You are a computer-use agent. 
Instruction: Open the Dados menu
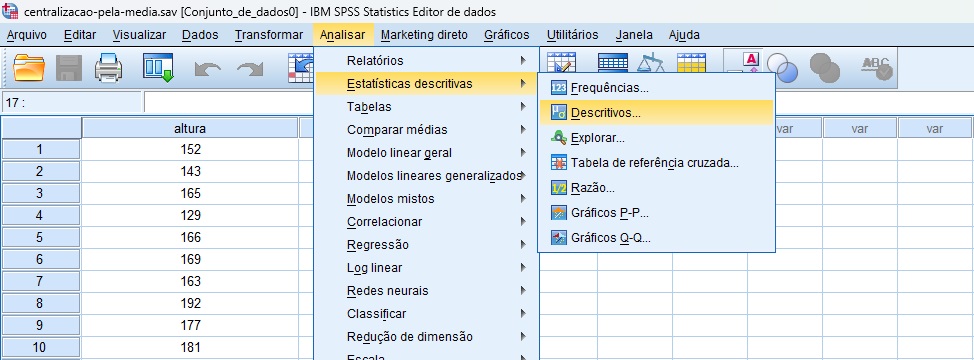coord(200,35)
